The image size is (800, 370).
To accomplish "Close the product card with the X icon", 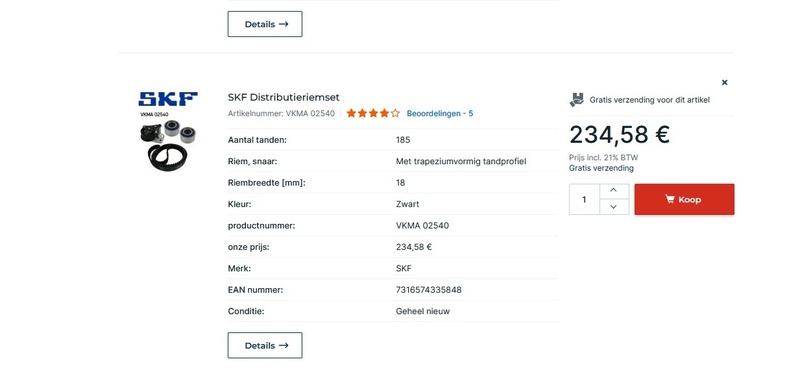I will (x=724, y=82).
